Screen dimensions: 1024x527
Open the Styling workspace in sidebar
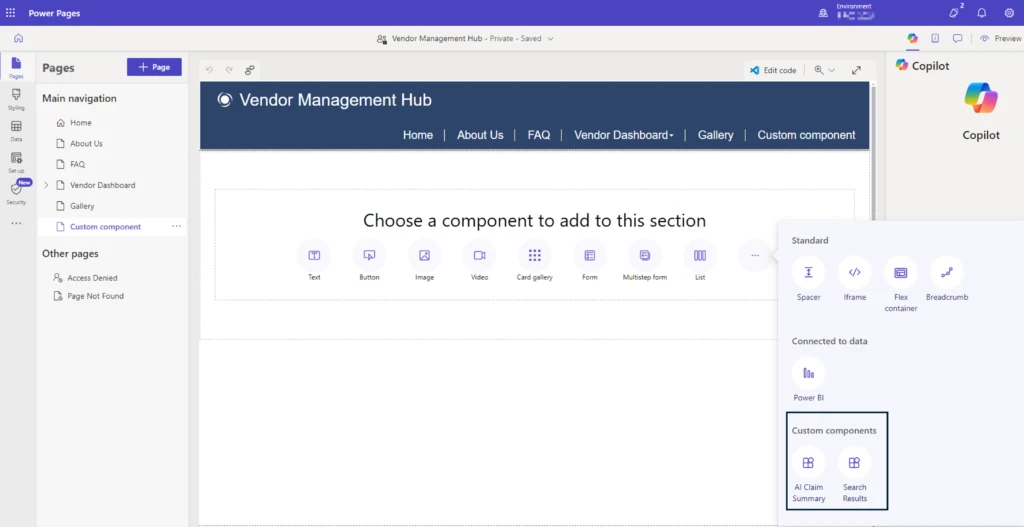(x=16, y=98)
